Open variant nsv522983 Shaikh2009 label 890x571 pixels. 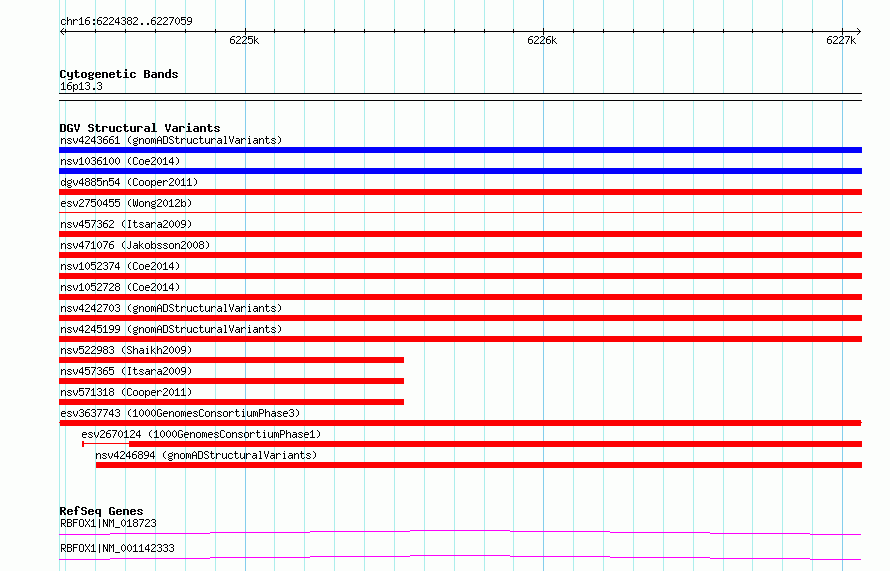point(126,350)
